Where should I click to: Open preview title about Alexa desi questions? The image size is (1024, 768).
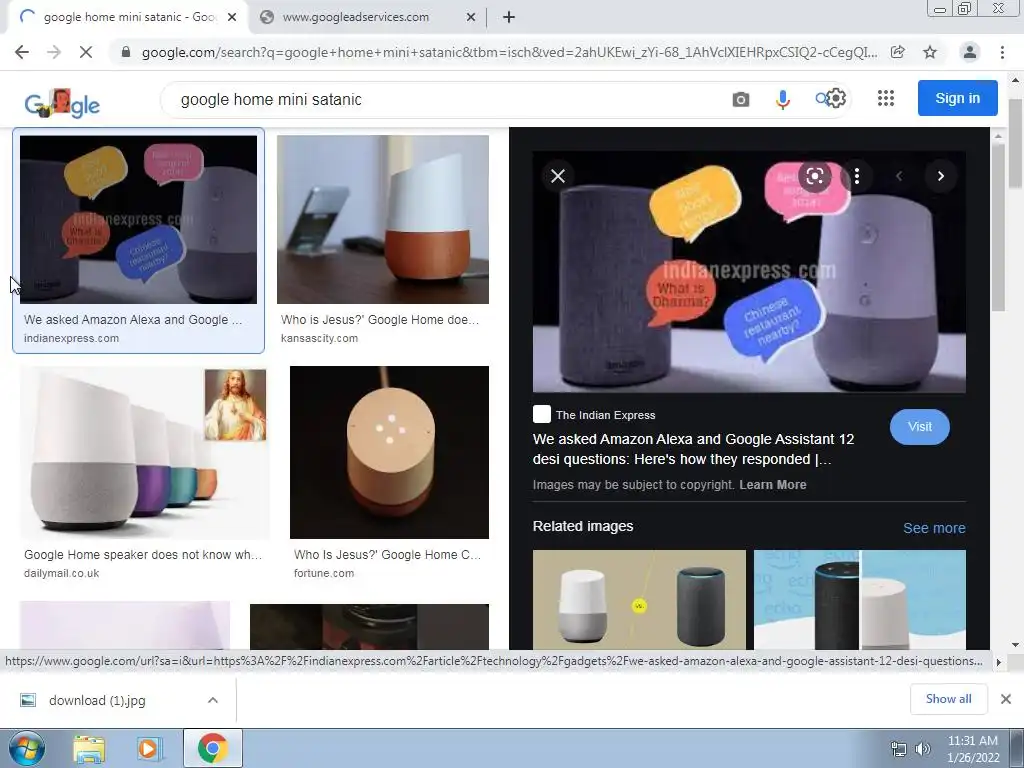pyautogui.click(x=694, y=449)
